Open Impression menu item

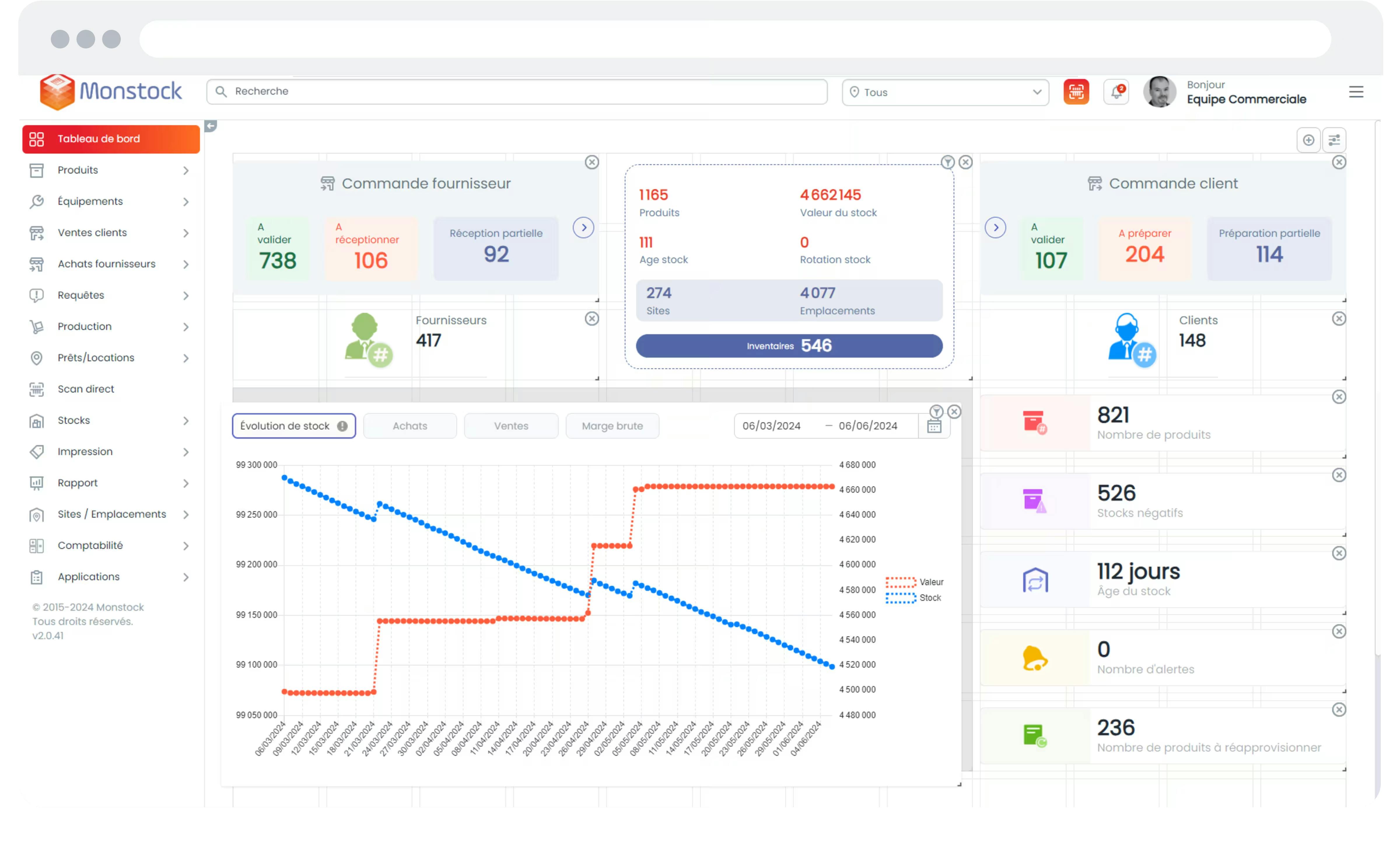pyautogui.click(x=111, y=451)
